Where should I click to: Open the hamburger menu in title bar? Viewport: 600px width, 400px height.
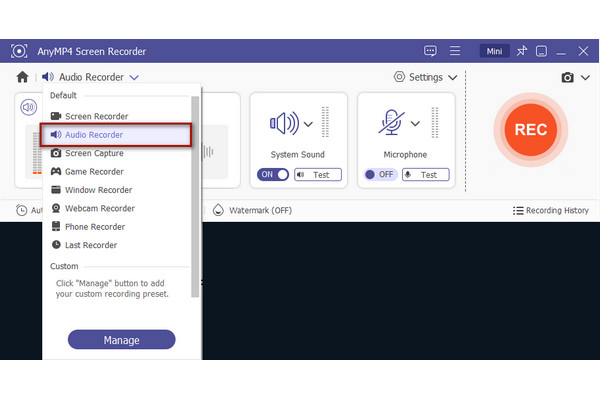pos(455,51)
